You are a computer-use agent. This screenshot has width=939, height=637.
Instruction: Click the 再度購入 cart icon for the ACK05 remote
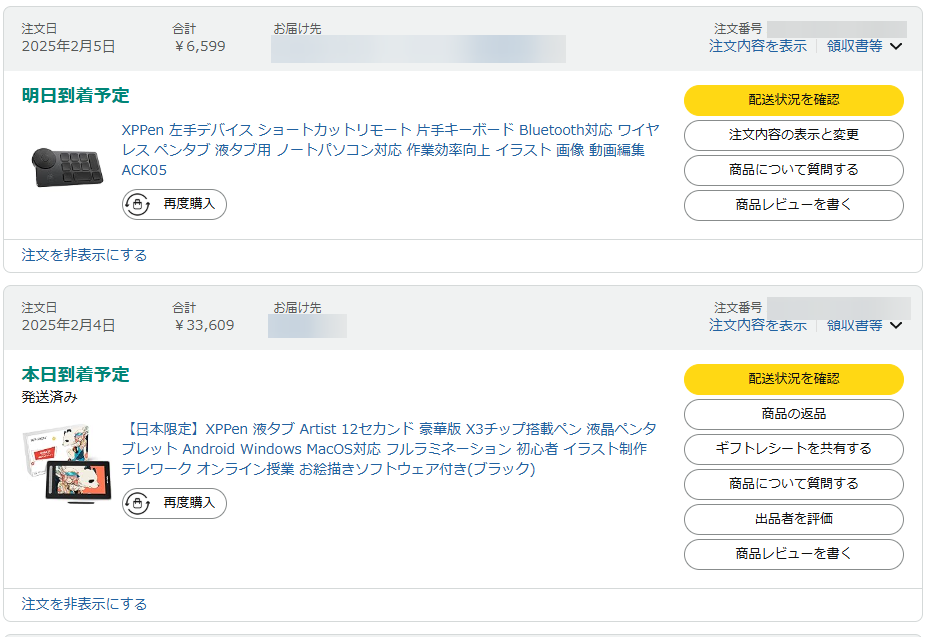(137, 204)
